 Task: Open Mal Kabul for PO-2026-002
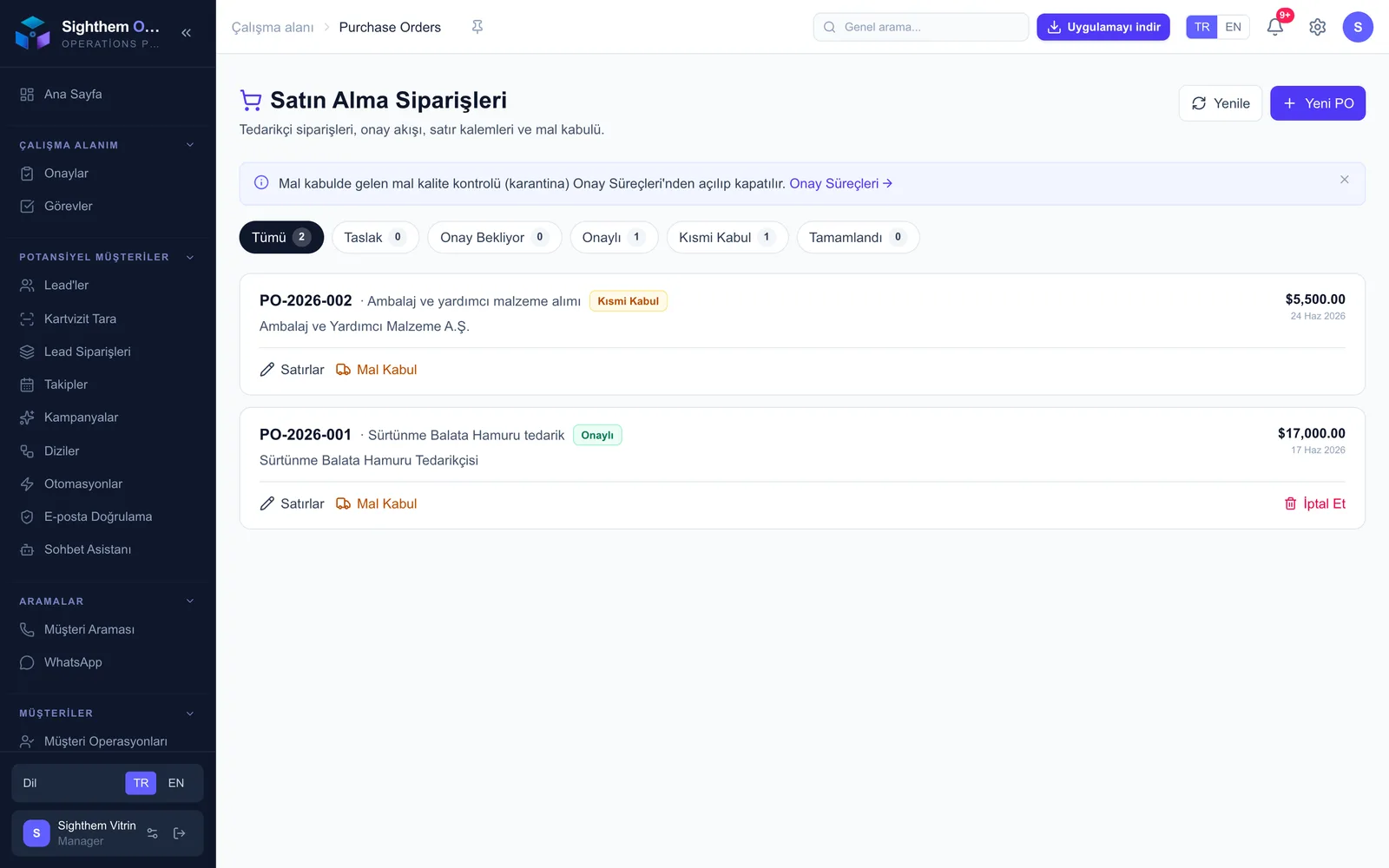click(x=377, y=370)
